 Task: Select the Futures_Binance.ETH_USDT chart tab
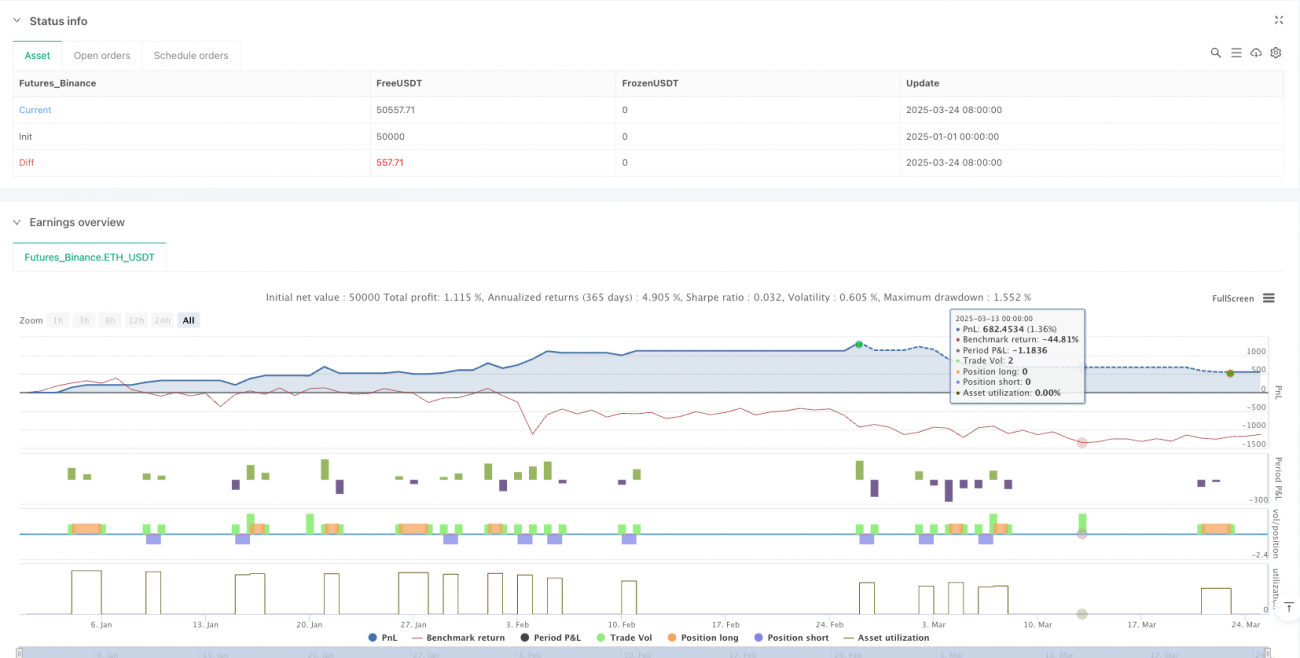click(x=89, y=257)
